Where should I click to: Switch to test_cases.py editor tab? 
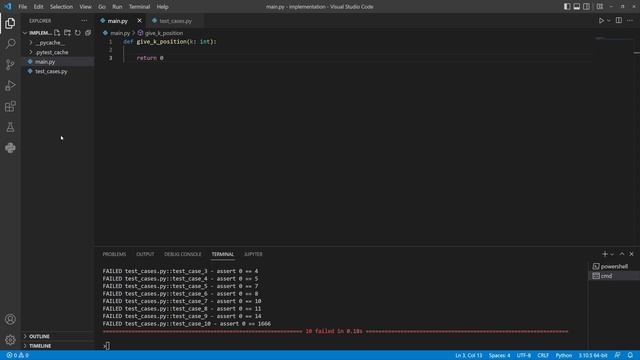tap(176, 21)
